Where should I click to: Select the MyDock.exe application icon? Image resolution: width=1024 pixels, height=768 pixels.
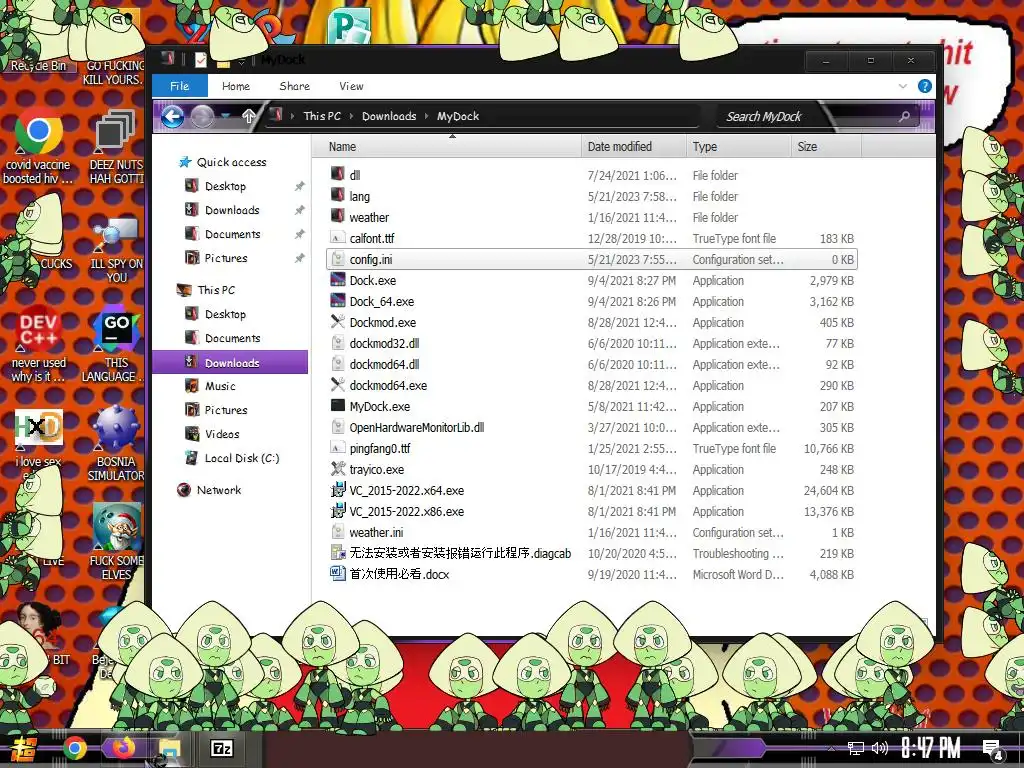coord(338,406)
